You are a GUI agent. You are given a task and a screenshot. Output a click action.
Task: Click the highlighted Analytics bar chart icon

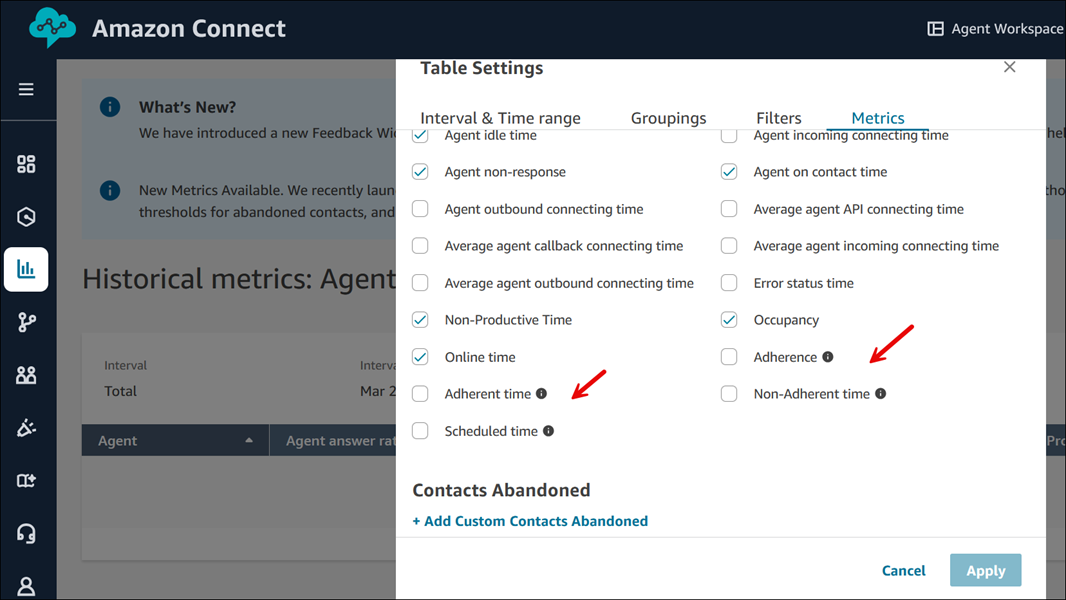pyautogui.click(x=26, y=269)
